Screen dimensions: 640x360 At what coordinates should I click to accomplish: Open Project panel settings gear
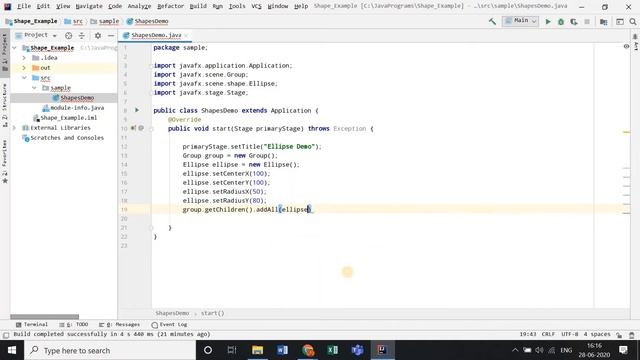click(98, 36)
